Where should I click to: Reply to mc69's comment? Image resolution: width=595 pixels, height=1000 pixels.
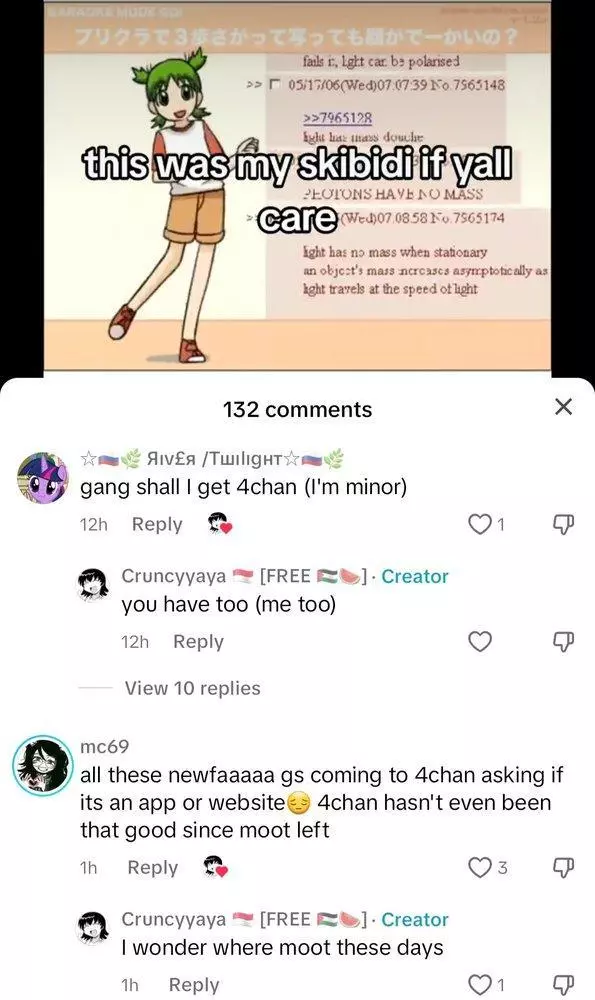pos(152,867)
